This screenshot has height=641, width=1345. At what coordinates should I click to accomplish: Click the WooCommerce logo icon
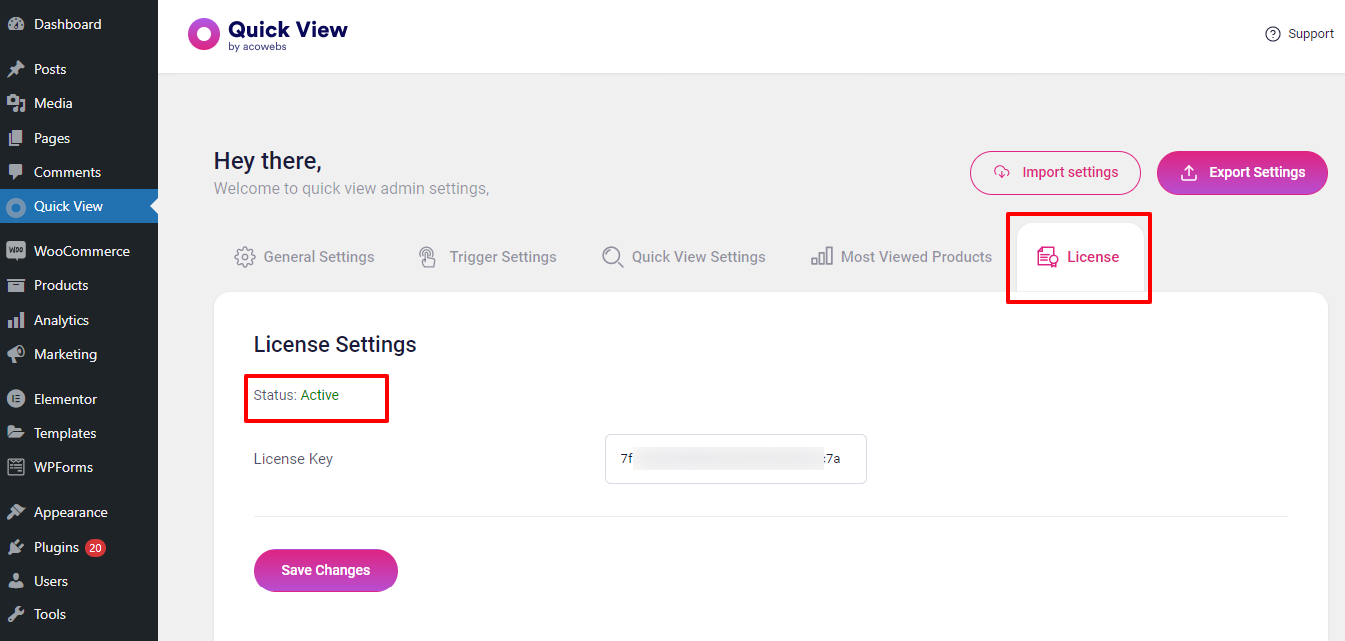coord(16,251)
